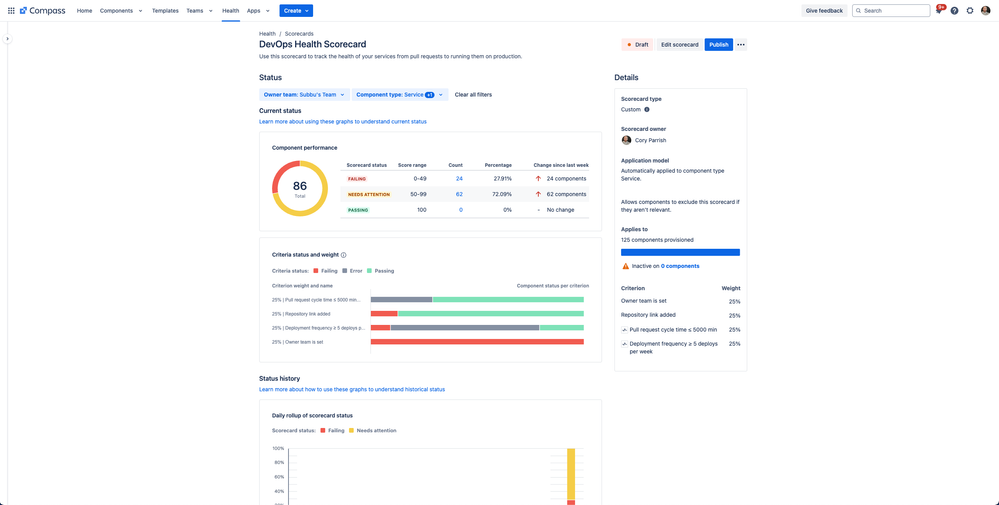The width and height of the screenshot is (999, 505).
Task: Publish the scorecard
Action: pos(719,45)
